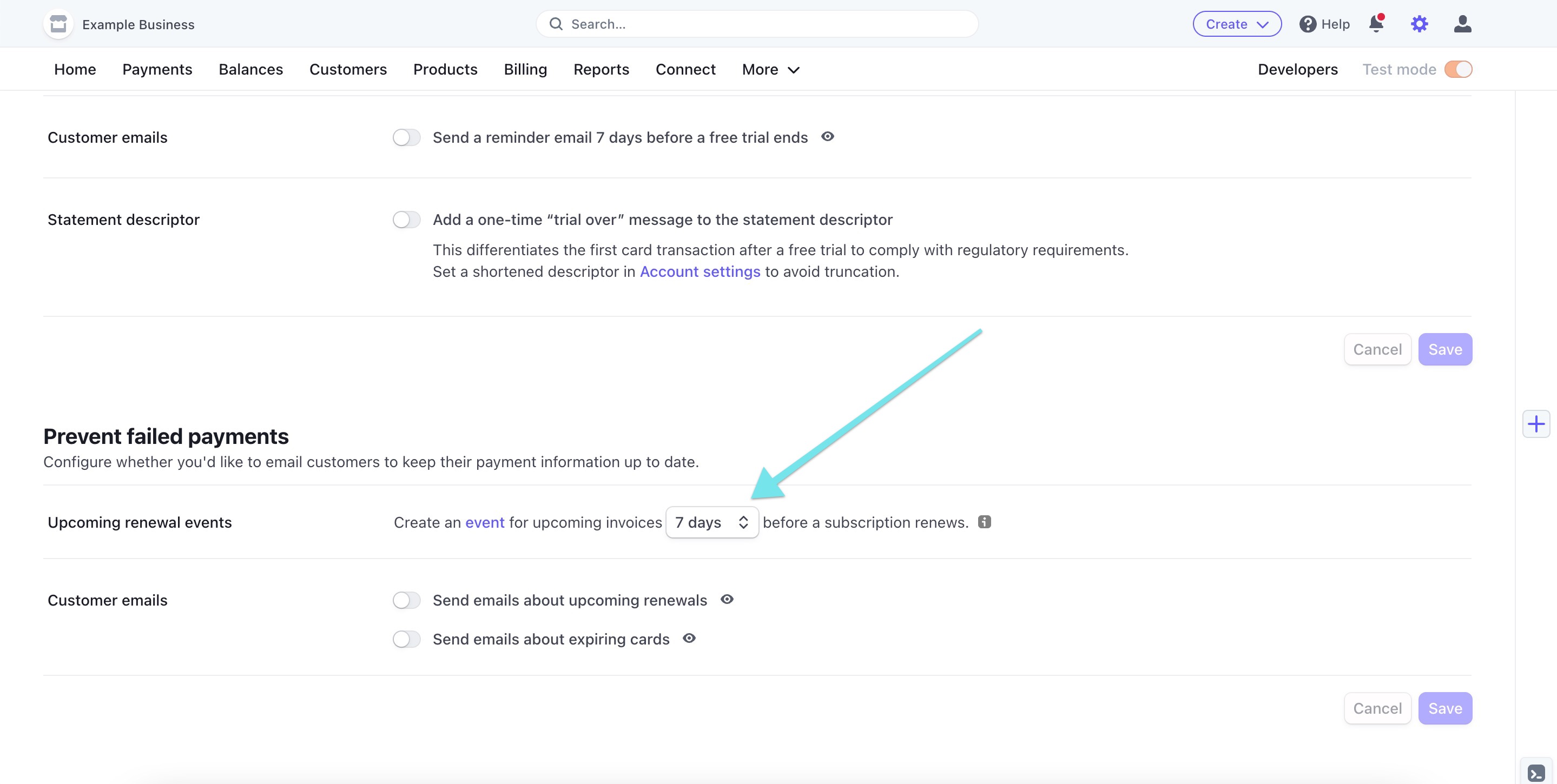
Task: Open settings gear icon
Action: (x=1419, y=24)
